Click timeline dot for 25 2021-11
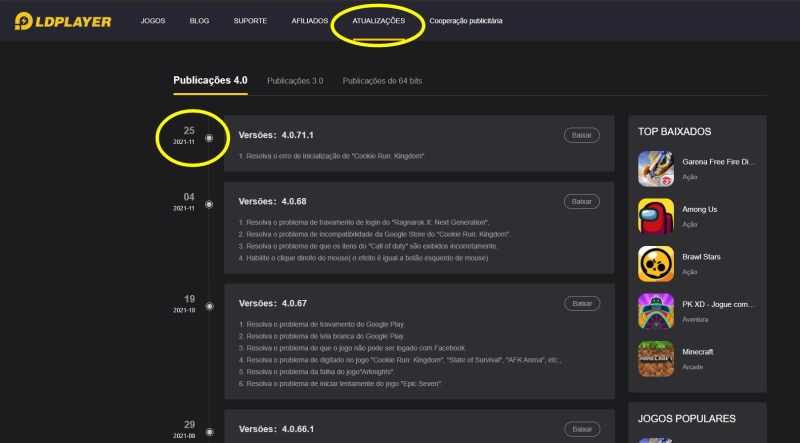The height and width of the screenshot is (443, 800). (209, 138)
